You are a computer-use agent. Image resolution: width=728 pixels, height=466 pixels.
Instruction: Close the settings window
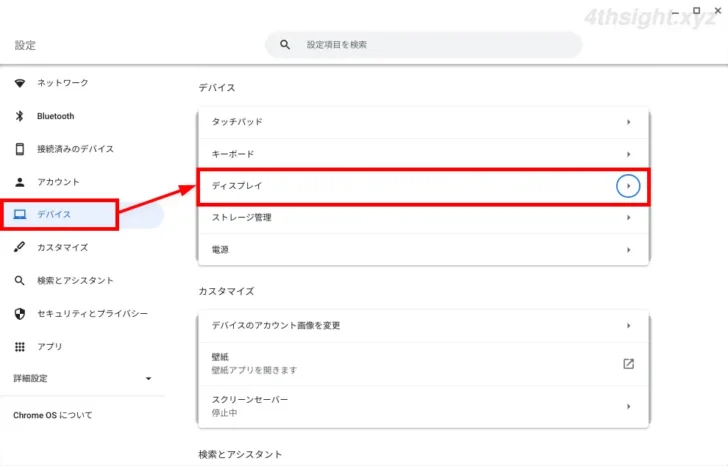[x=718, y=10]
